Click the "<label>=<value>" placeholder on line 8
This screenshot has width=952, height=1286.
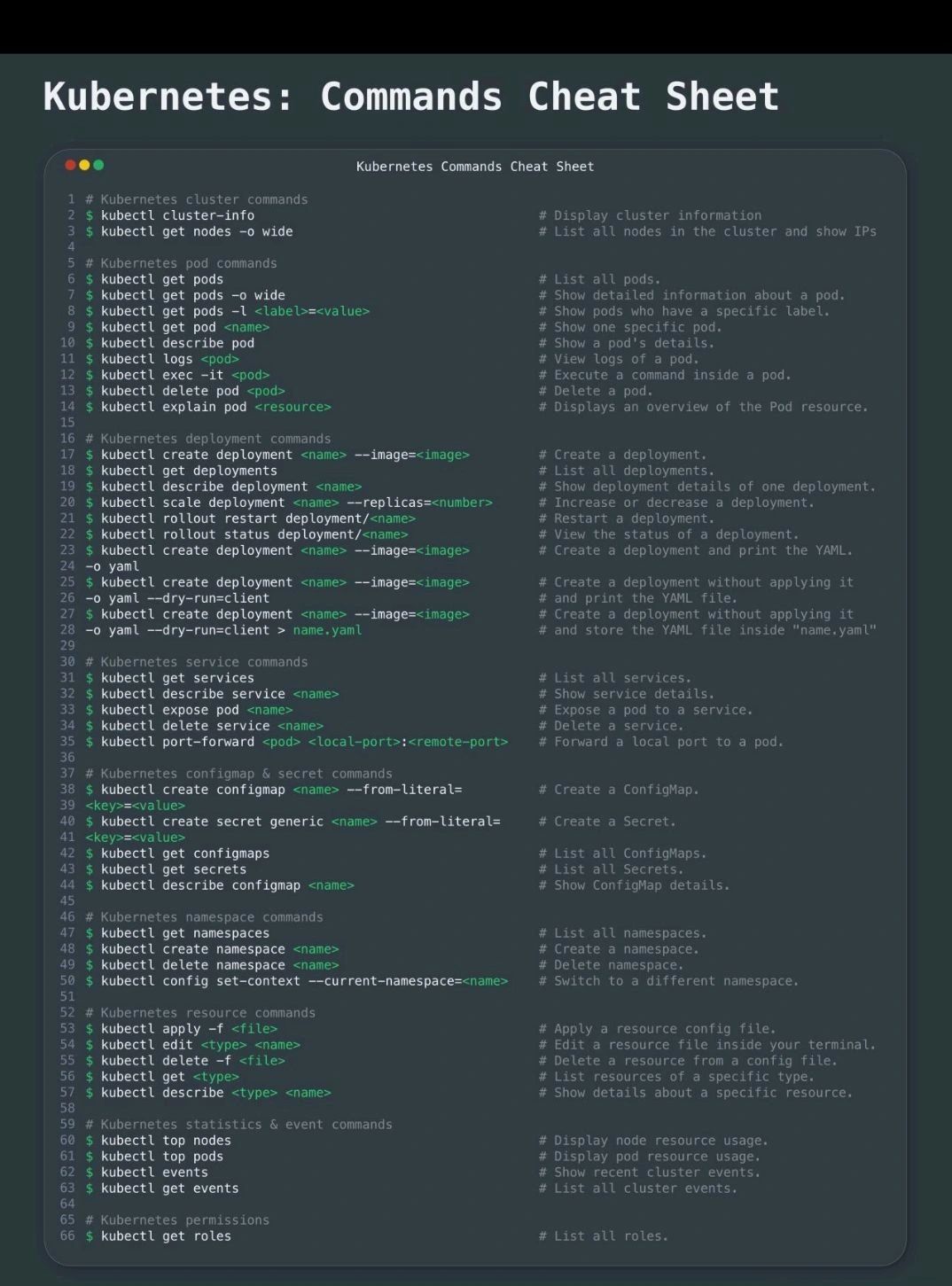tap(312, 311)
